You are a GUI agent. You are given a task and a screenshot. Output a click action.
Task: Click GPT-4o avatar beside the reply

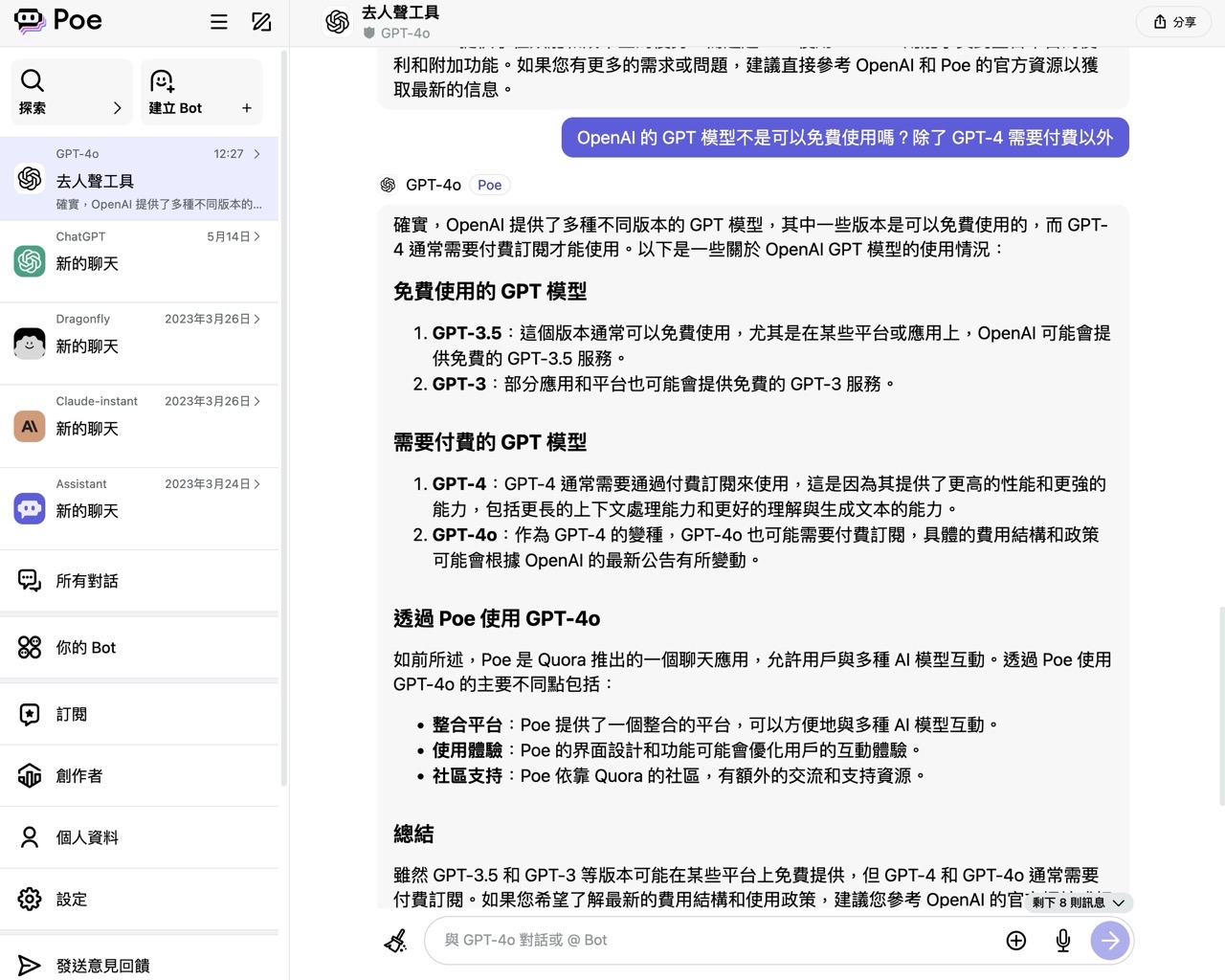(x=388, y=185)
